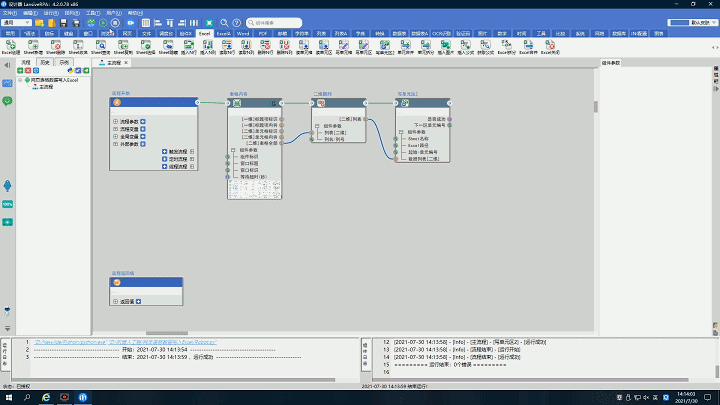Expand 全局变量 in the start node
The image size is (720, 405).
[115, 136]
